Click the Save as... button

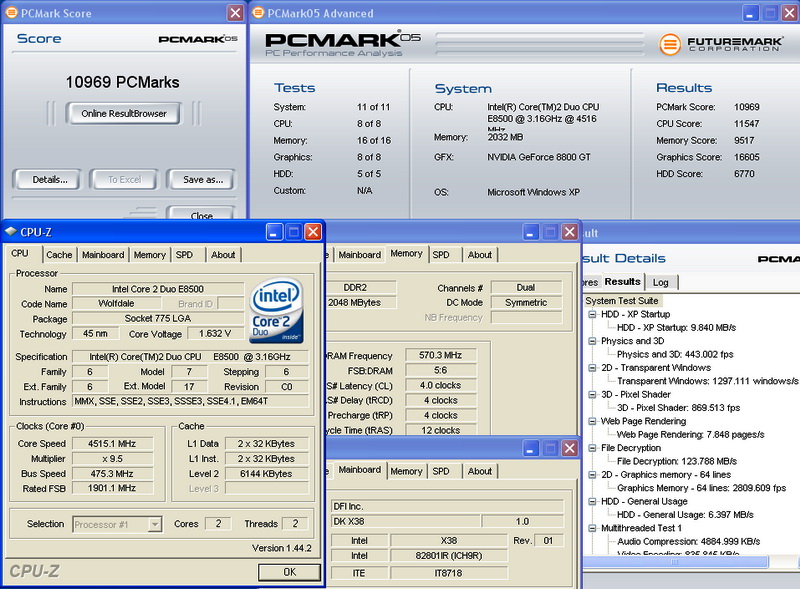(203, 180)
